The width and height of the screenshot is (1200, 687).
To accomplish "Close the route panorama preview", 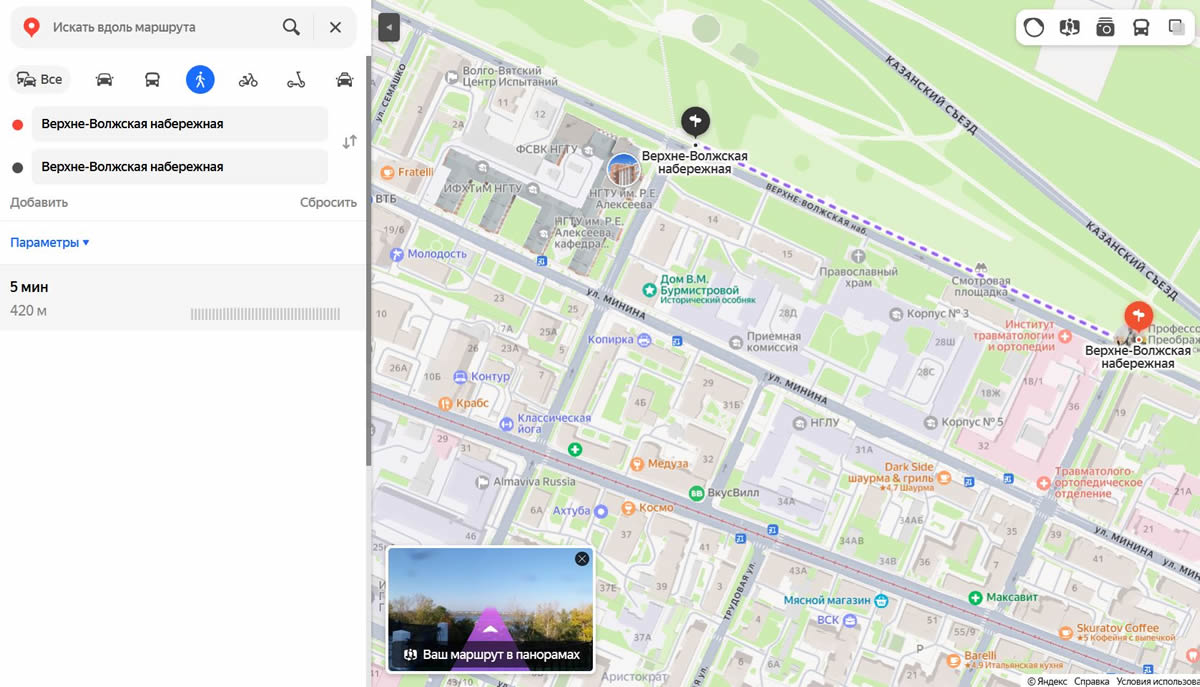I will point(582,559).
